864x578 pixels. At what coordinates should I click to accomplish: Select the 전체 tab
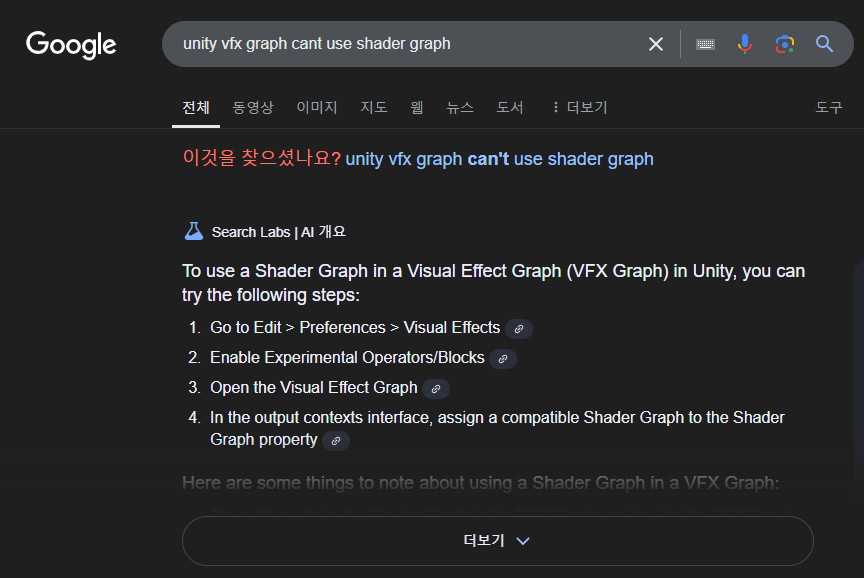tap(196, 107)
